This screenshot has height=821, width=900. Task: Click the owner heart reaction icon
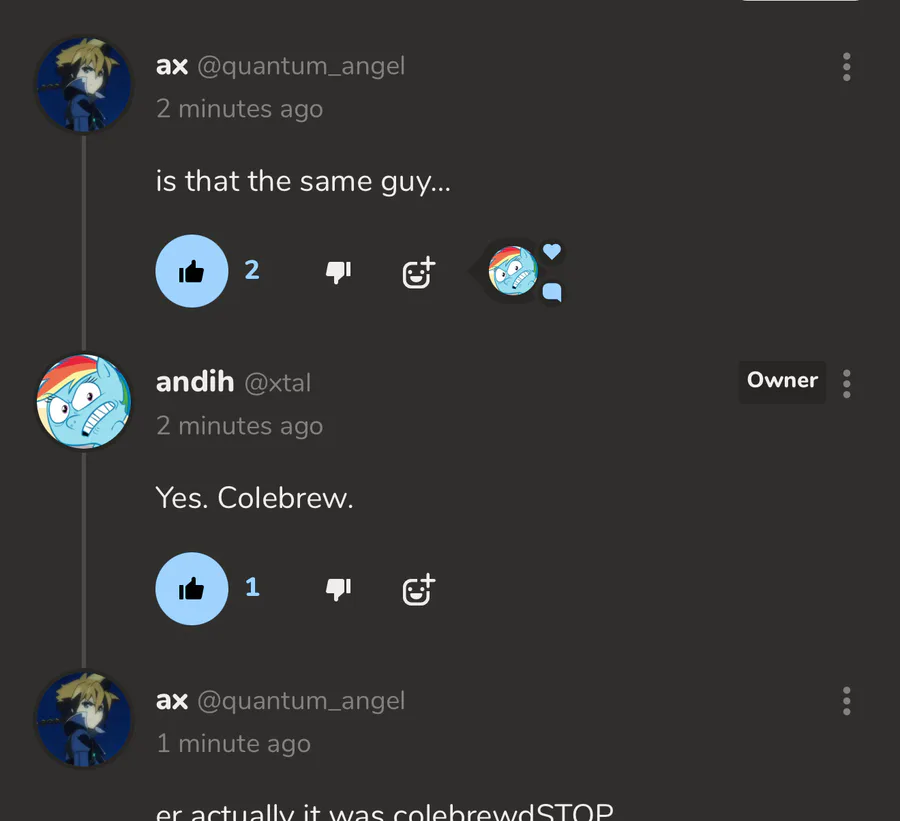pos(552,251)
